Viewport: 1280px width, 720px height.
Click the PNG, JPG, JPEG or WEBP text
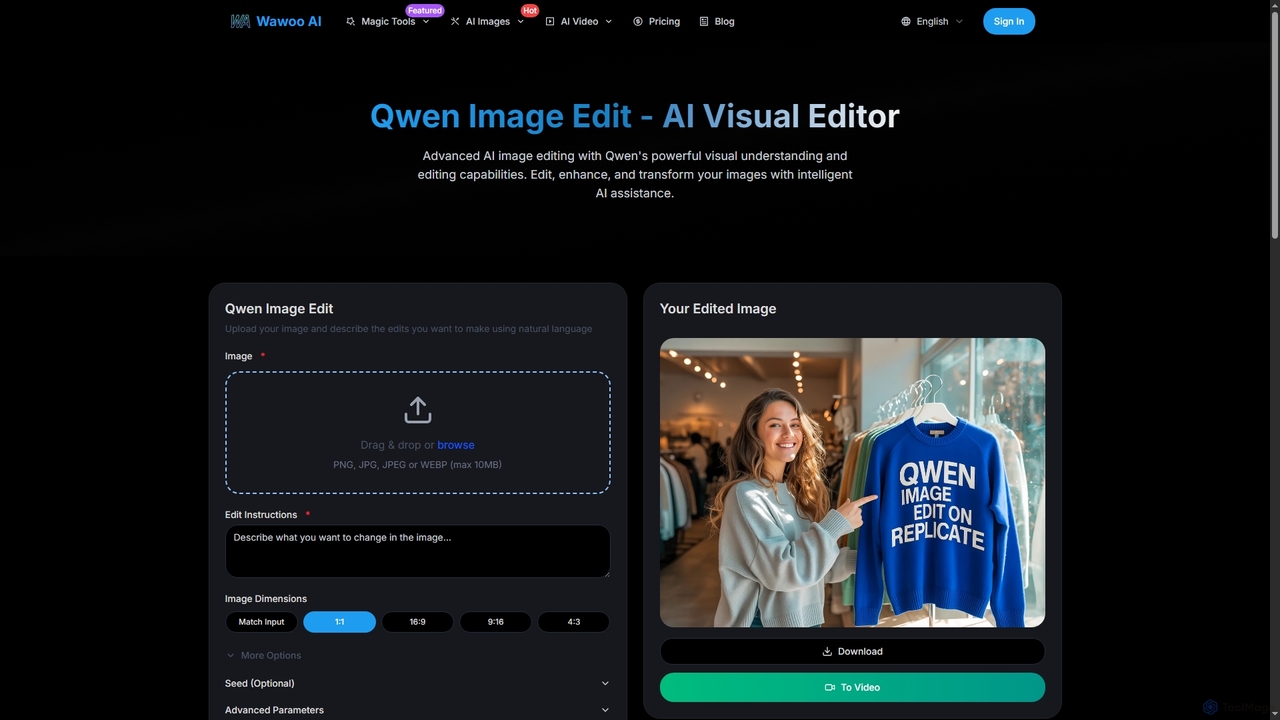tap(418, 465)
